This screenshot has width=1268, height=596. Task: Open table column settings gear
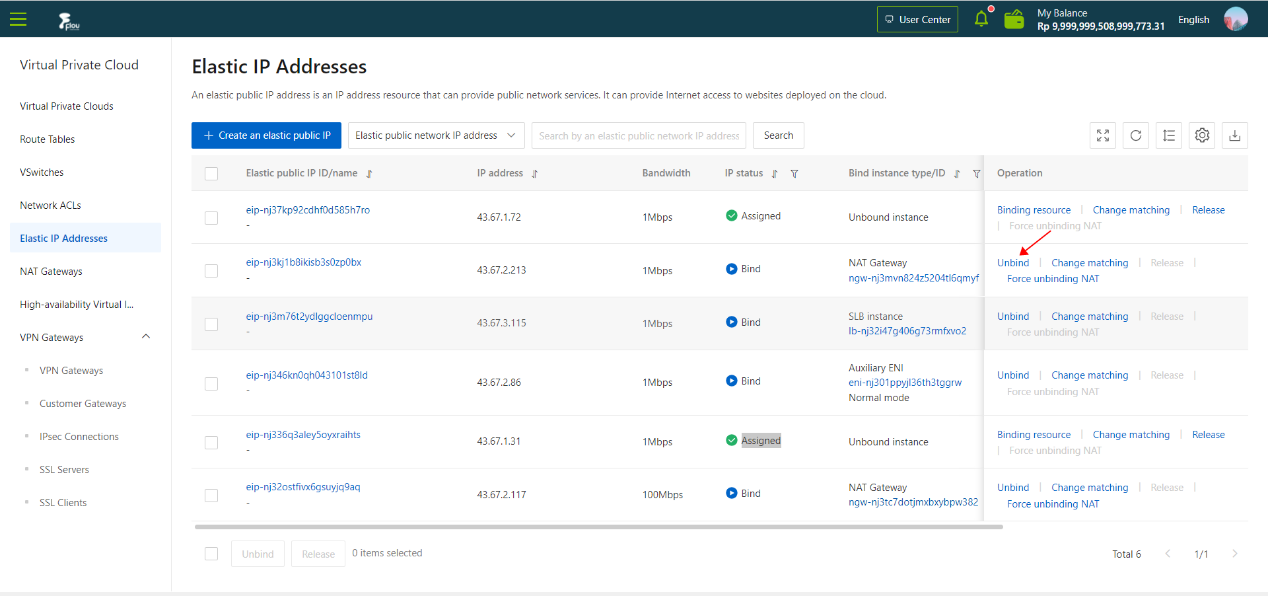point(1202,136)
